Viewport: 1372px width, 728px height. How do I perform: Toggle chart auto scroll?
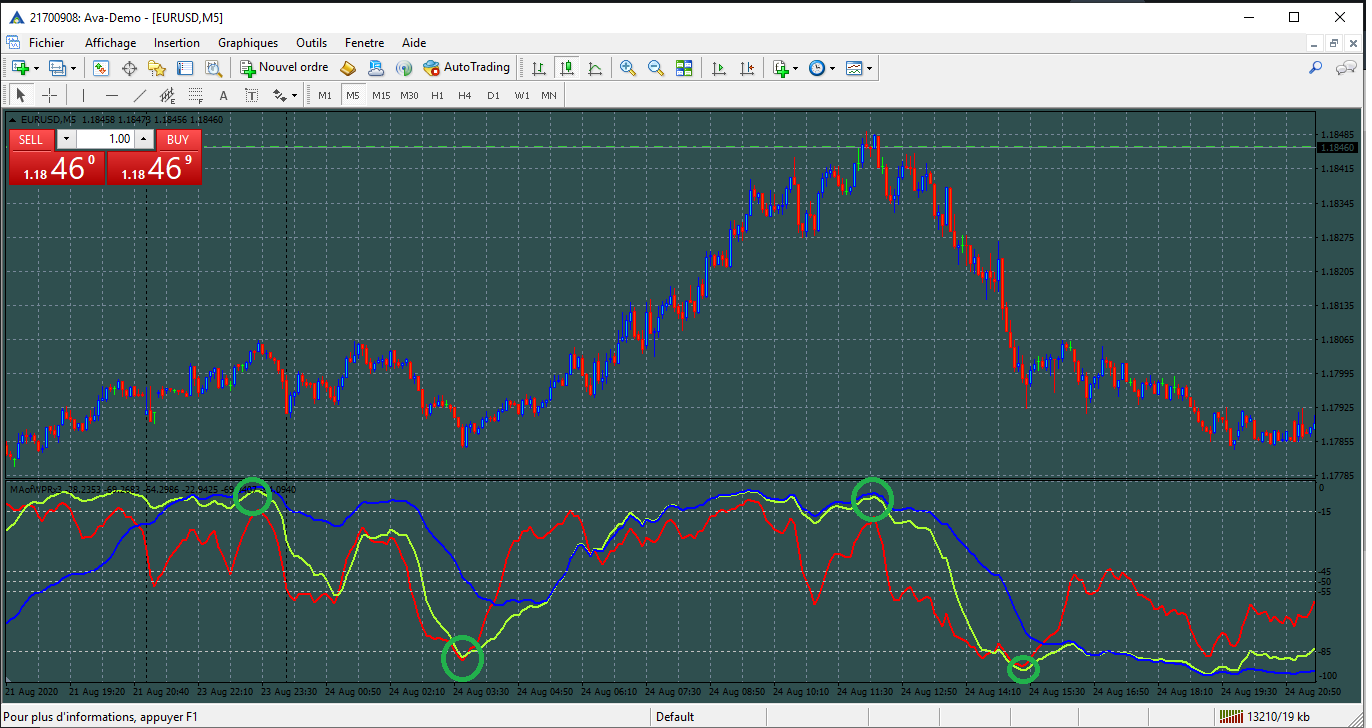click(x=719, y=68)
